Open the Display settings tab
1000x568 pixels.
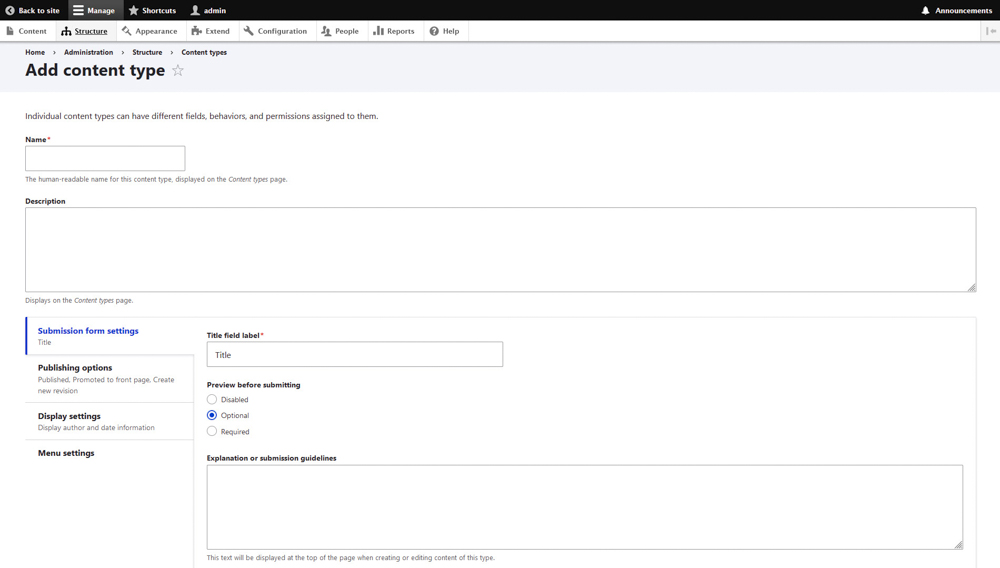coord(110,421)
